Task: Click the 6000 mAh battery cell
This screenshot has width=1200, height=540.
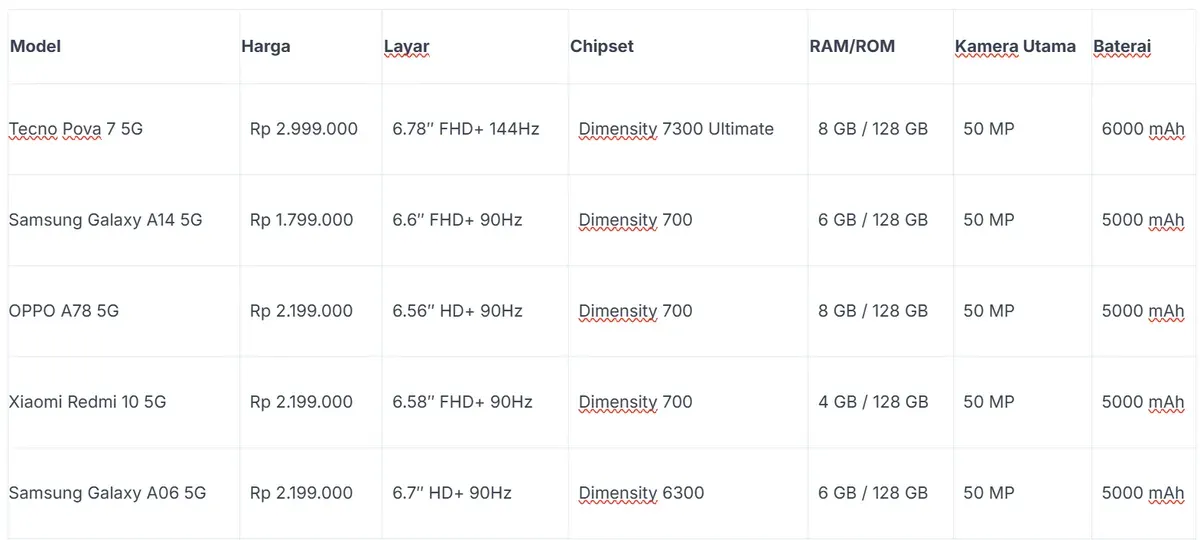Action: 1143,129
